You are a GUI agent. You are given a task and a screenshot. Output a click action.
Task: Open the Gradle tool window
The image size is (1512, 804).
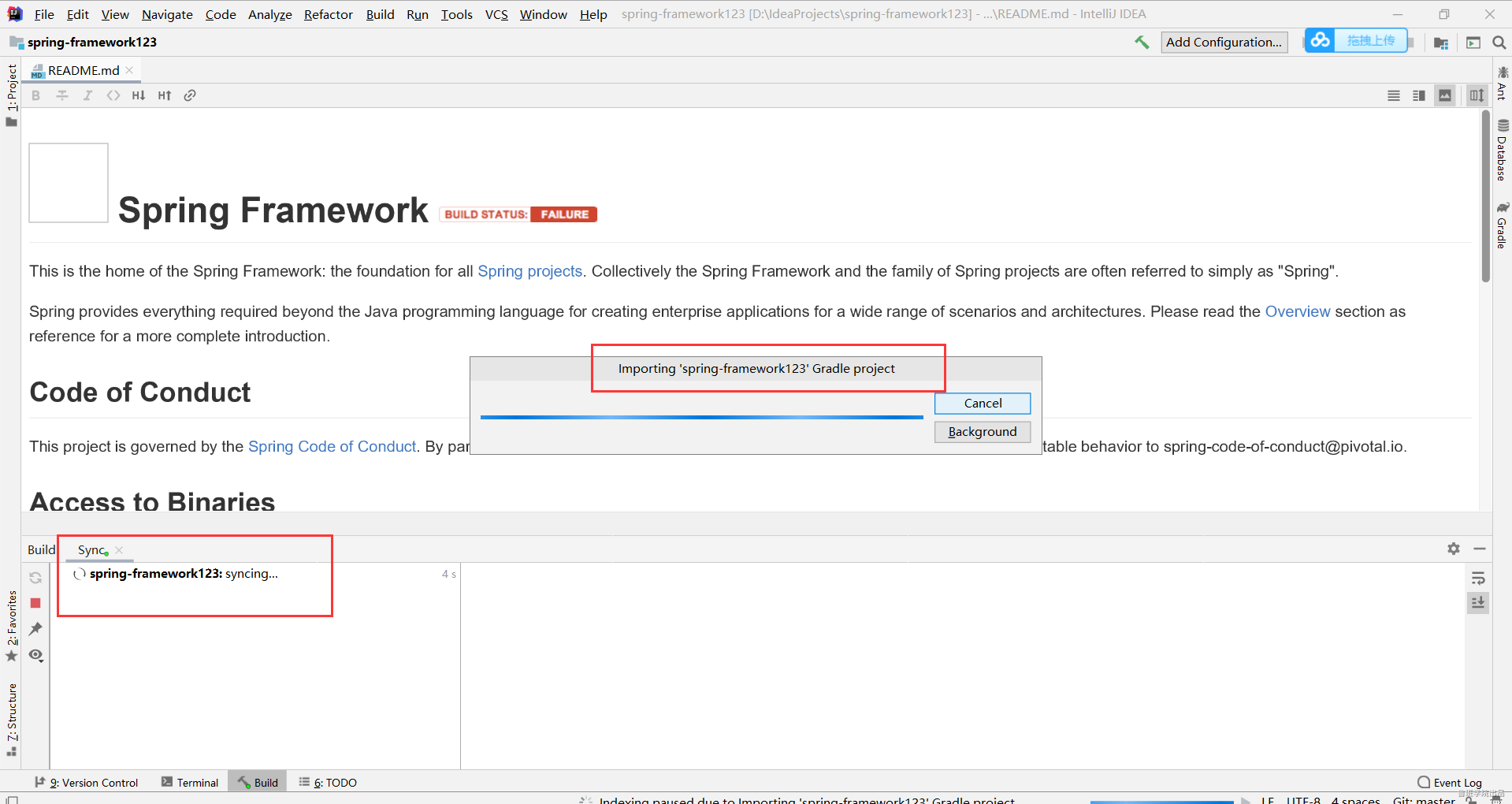coord(1503,225)
